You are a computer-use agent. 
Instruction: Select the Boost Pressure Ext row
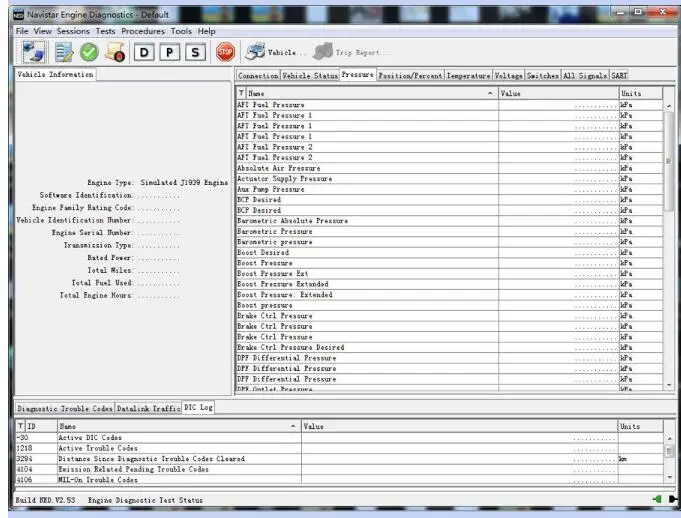(x=450, y=274)
